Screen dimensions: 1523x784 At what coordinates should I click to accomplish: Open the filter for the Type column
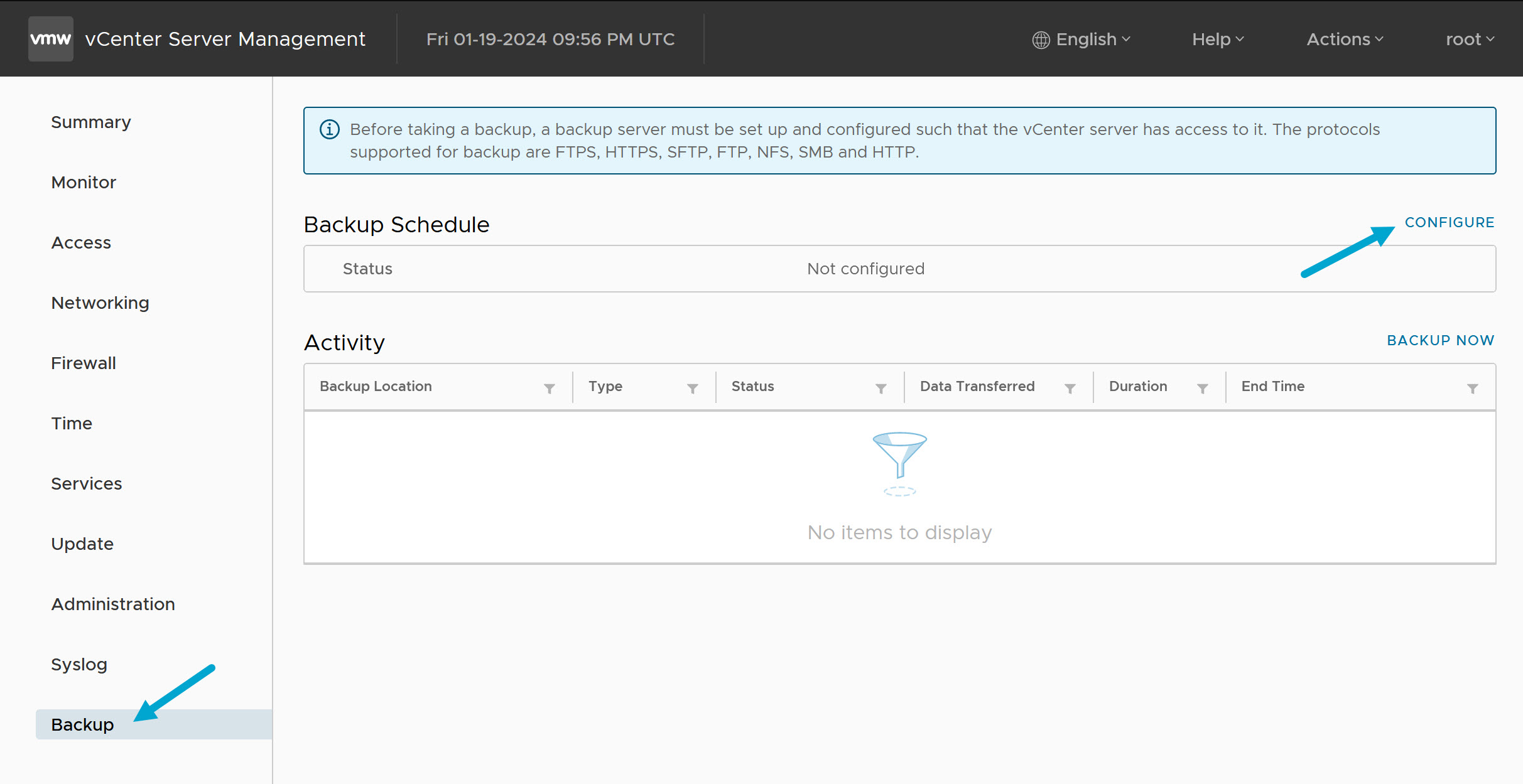[x=693, y=388]
